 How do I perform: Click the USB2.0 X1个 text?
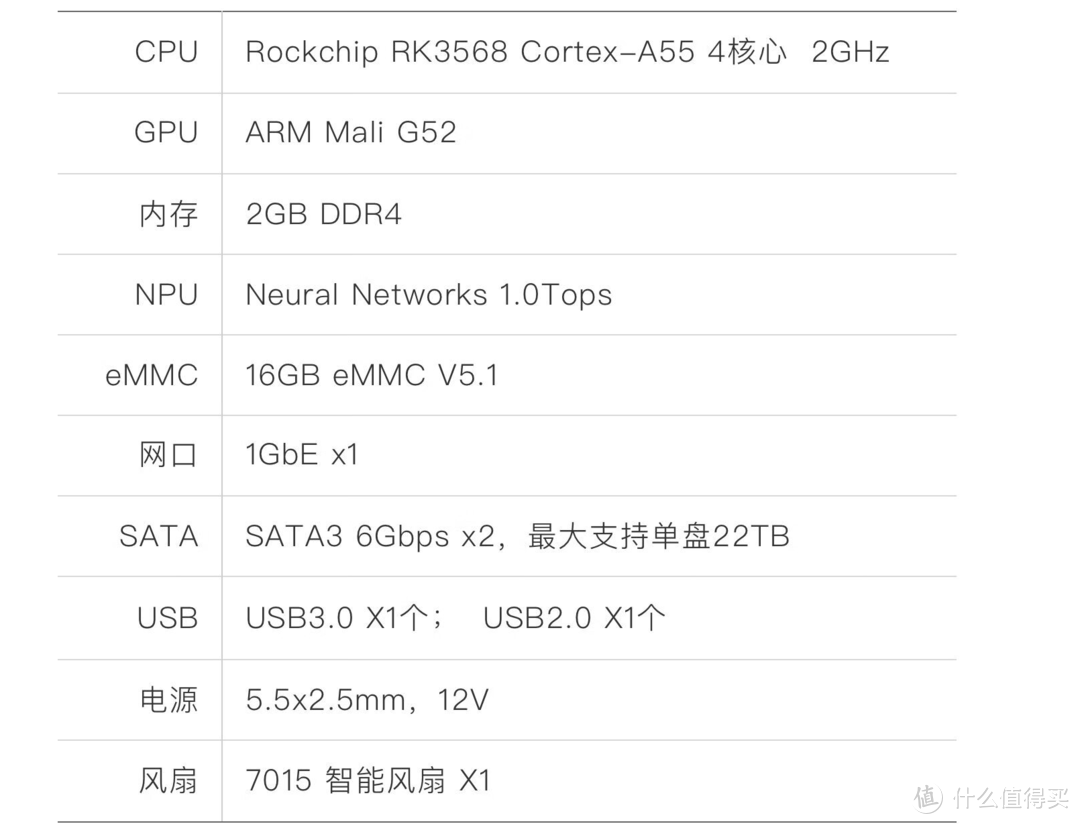574,618
